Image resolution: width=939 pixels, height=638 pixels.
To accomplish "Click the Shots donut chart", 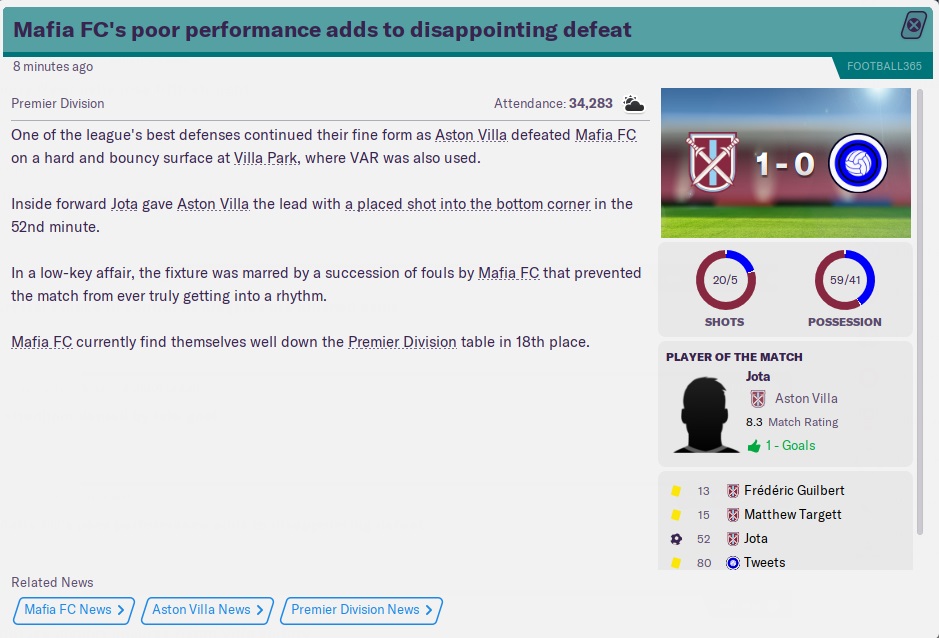I will click(725, 280).
